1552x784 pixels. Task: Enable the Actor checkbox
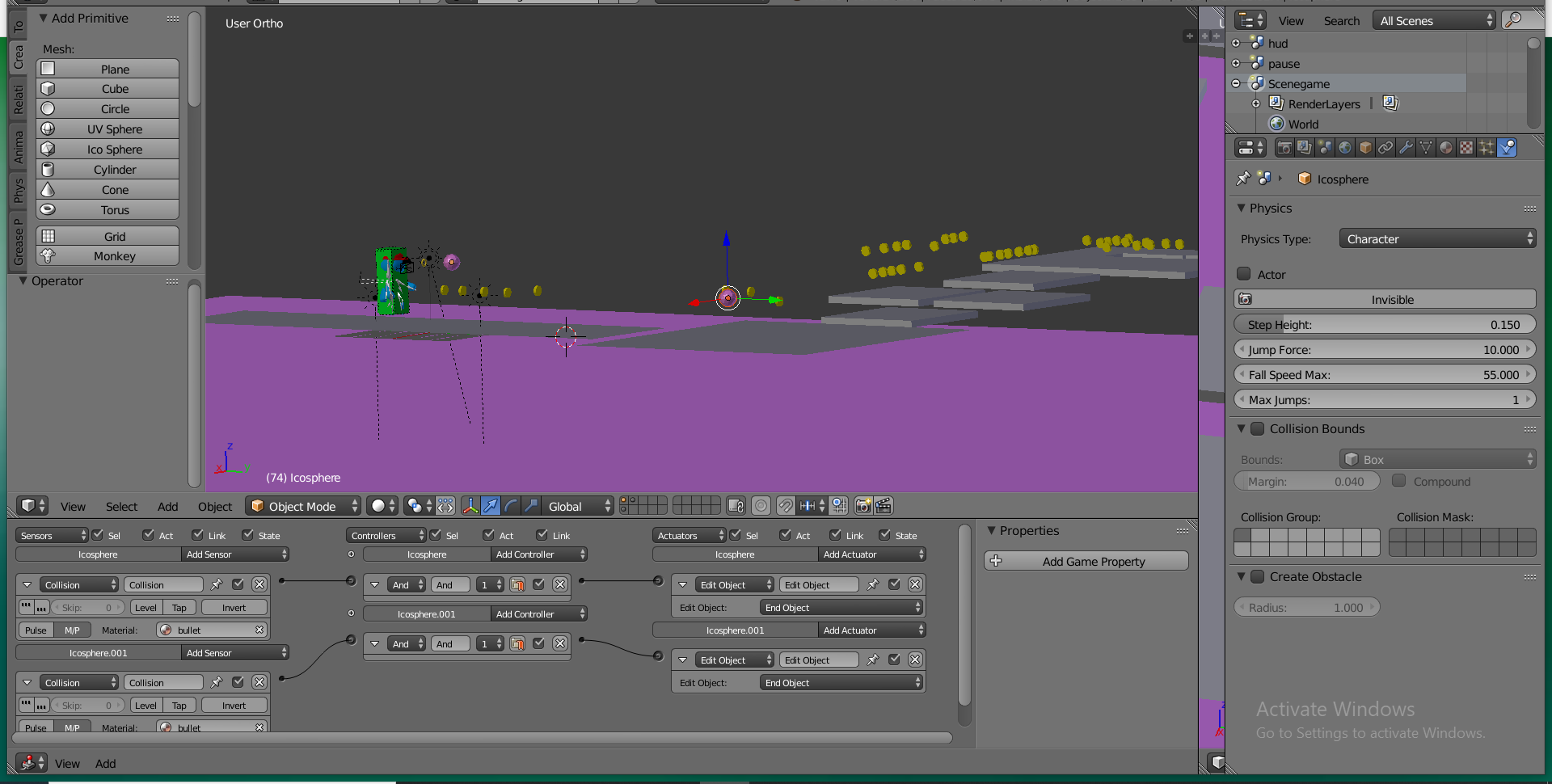1244,274
